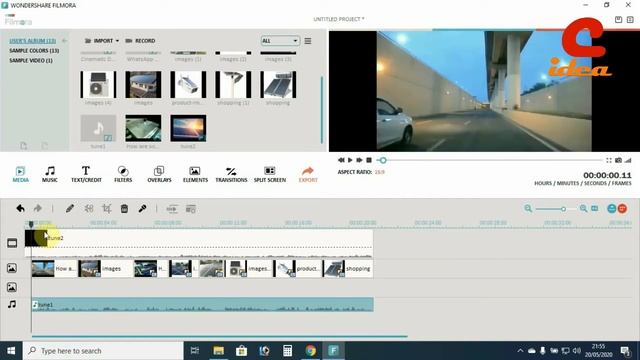Click the zoom out magnifier icon
The height and width of the screenshot is (360, 640).
click(x=528, y=209)
